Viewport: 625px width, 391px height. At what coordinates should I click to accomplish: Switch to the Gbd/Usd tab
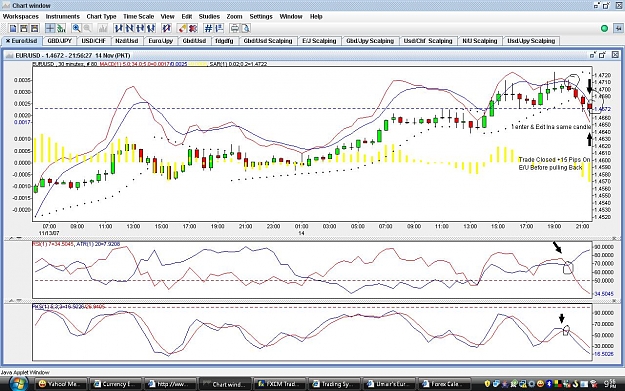click(x=194, y=41)
